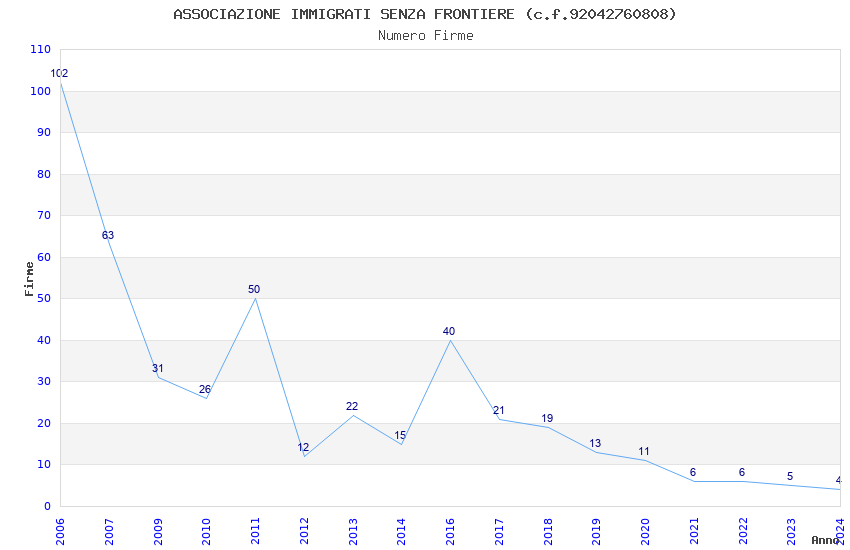Click the 102 data point for 2006
Viewport: 850px width, 550px height.
59,74
